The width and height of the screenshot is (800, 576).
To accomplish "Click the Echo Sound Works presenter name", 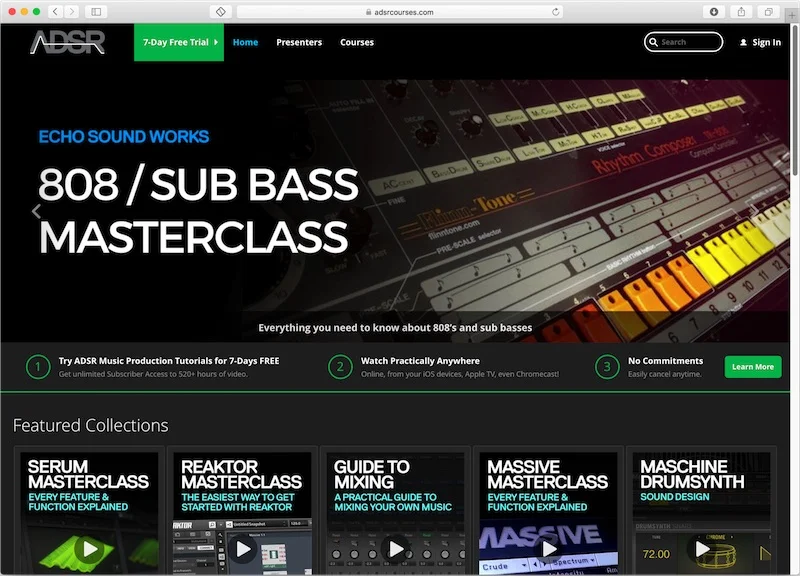I will click(x=124, y=137).
